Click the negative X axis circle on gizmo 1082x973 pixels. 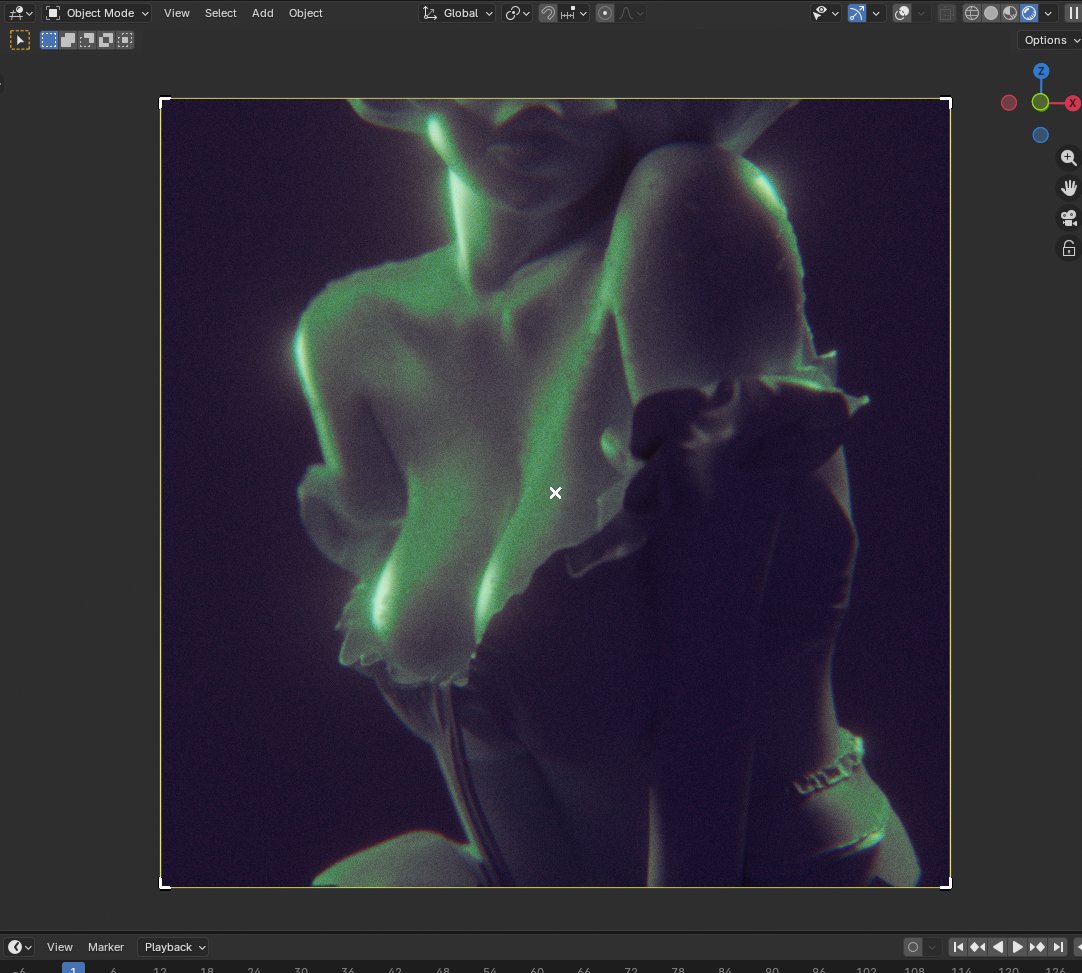coord(1009,103)
